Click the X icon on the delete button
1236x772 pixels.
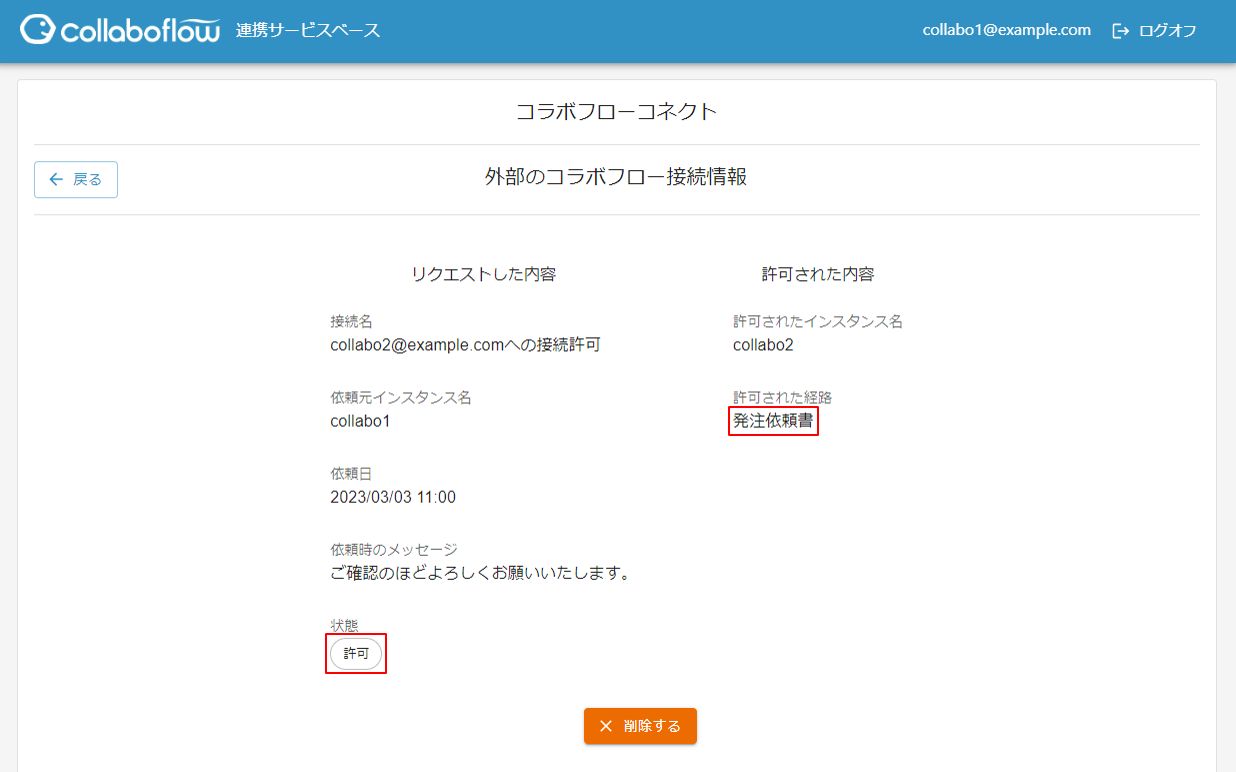[x=606, y=726]
